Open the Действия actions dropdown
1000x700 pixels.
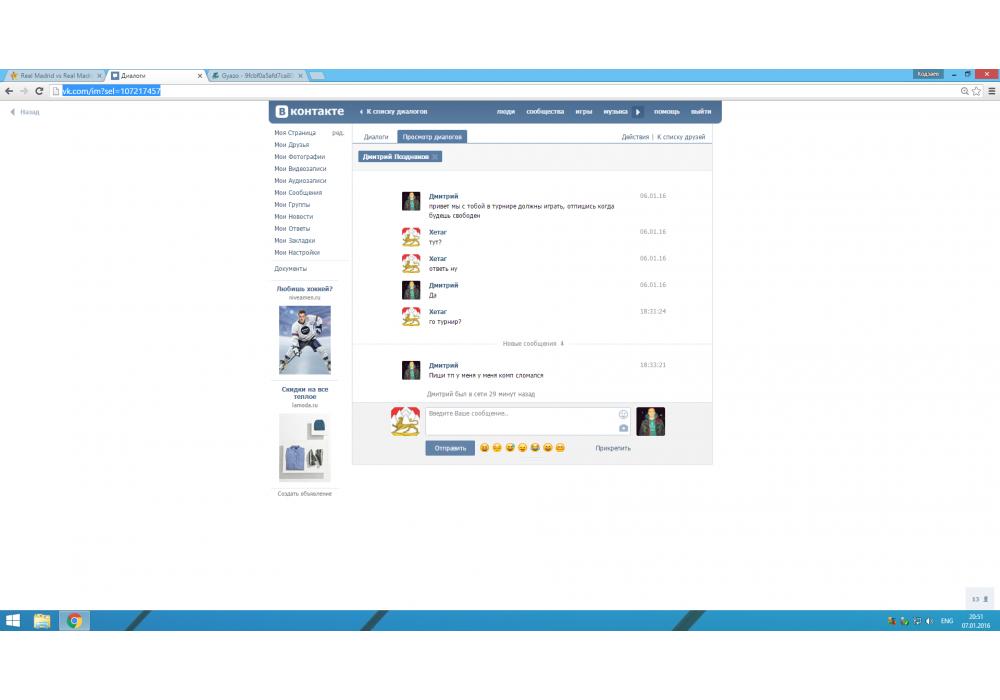[x=635, y=137]
